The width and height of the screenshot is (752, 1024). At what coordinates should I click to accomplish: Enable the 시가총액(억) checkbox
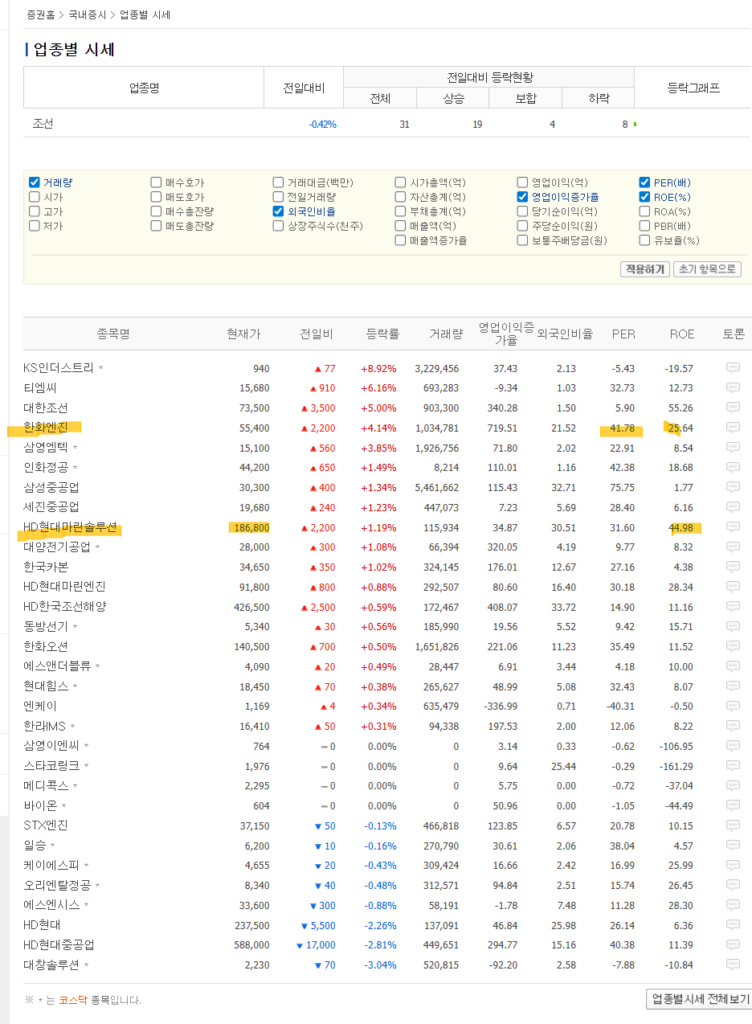pyautogui.click(x=400, y=183)
